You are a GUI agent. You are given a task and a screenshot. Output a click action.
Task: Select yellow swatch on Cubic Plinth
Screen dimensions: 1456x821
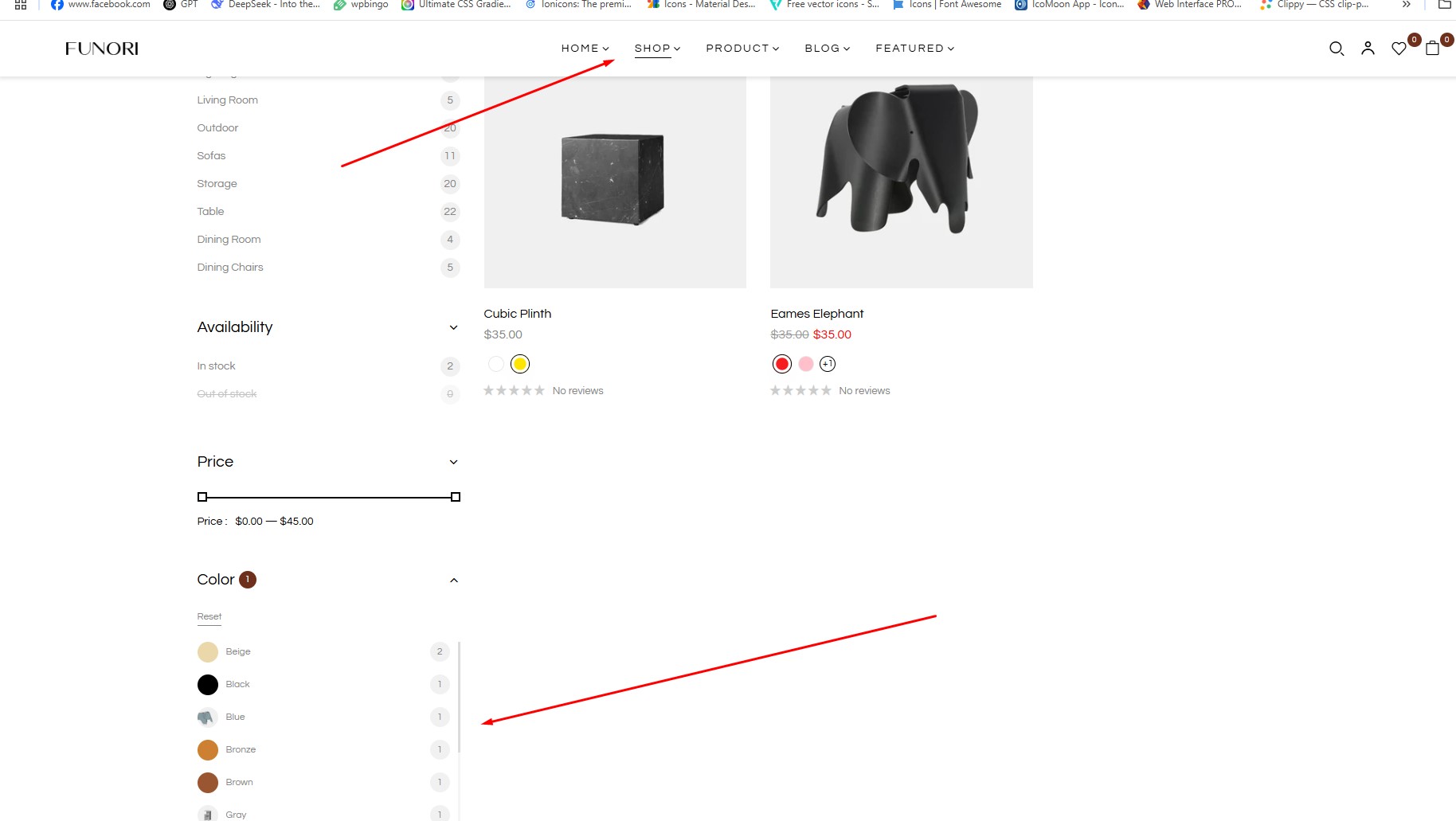coord(520,364)
